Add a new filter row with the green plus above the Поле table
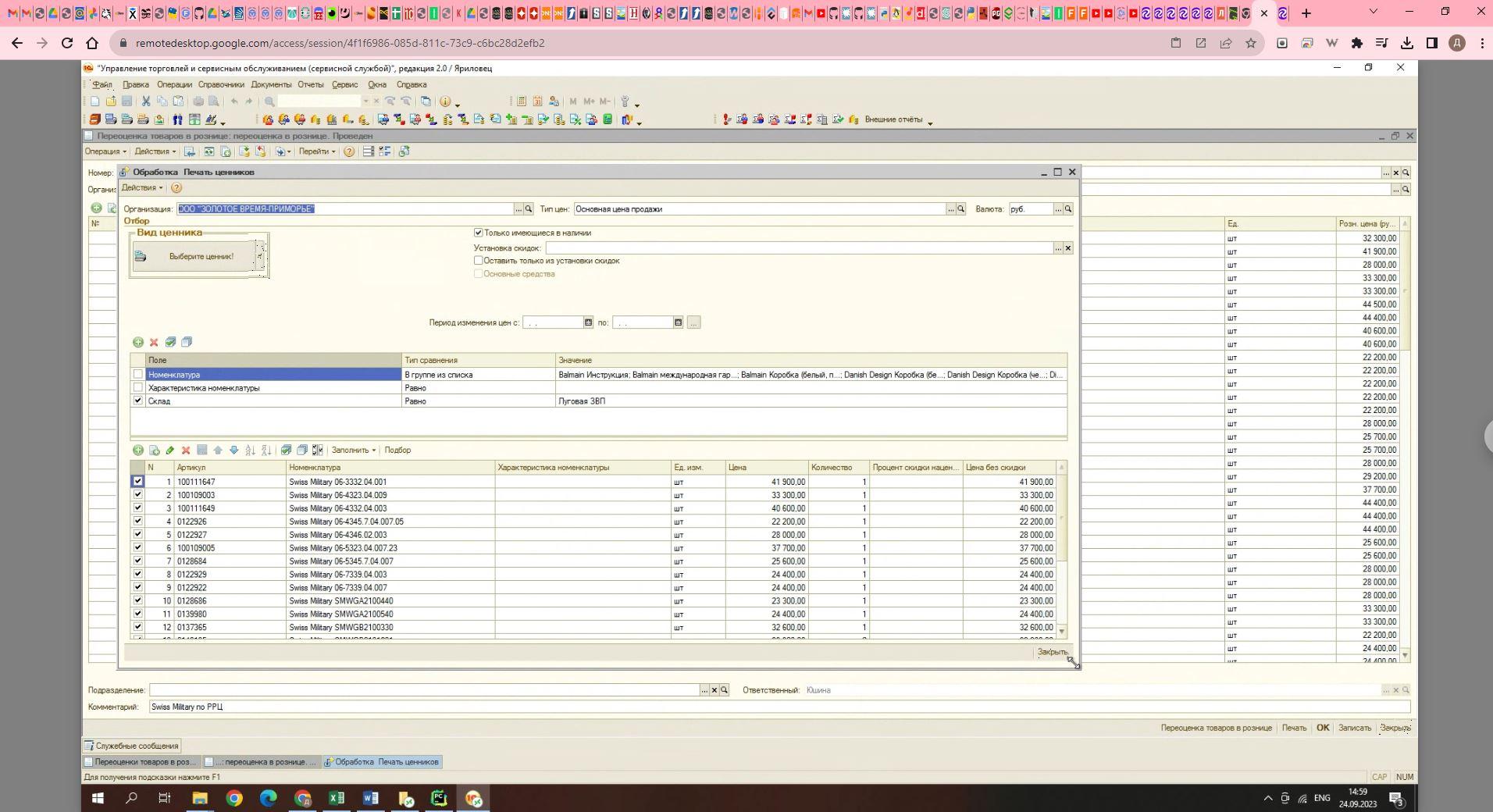1493x812 pixels. coord(138,342)
